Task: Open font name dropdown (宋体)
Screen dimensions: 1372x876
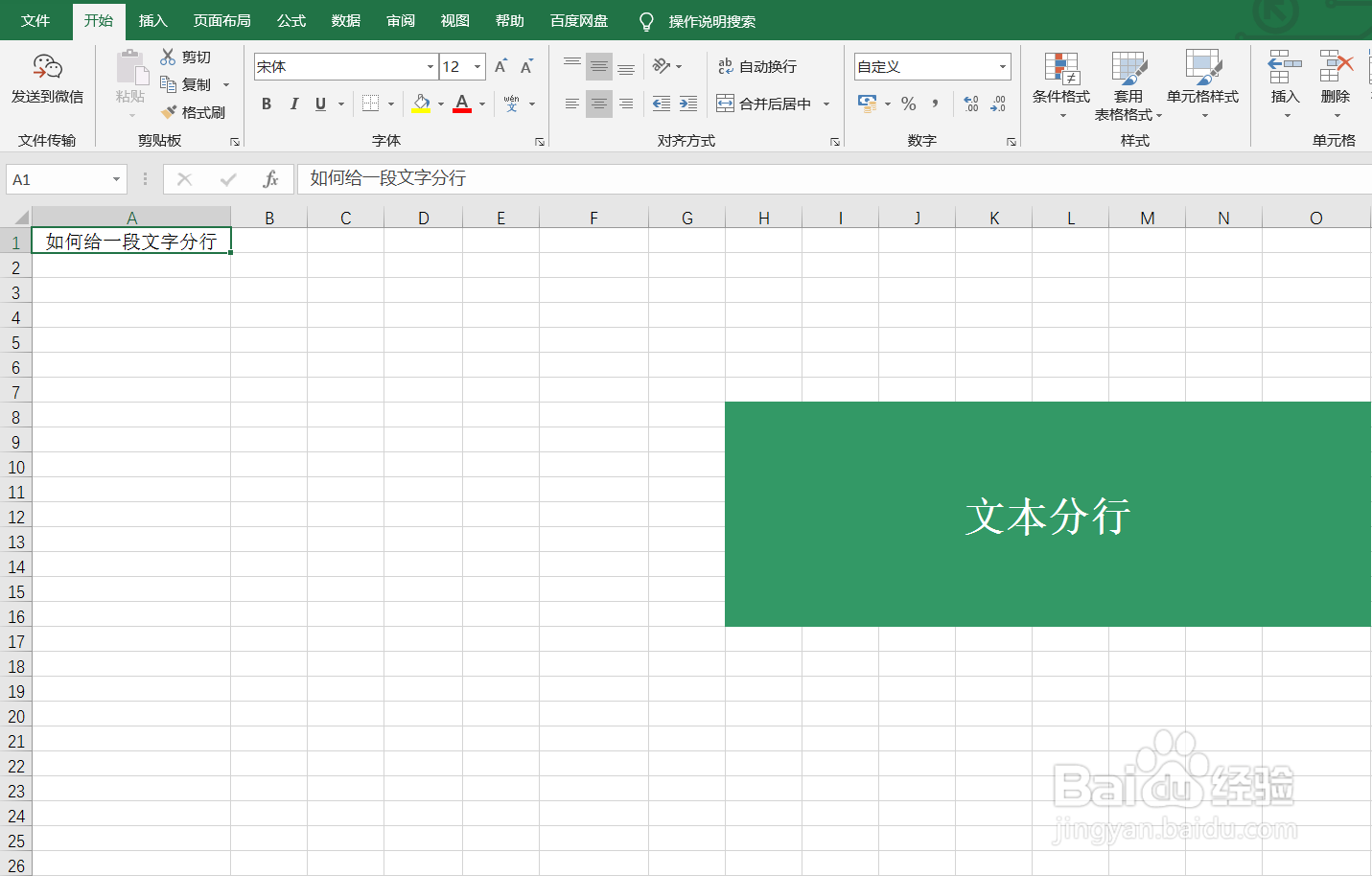Action: pos(430,66)
